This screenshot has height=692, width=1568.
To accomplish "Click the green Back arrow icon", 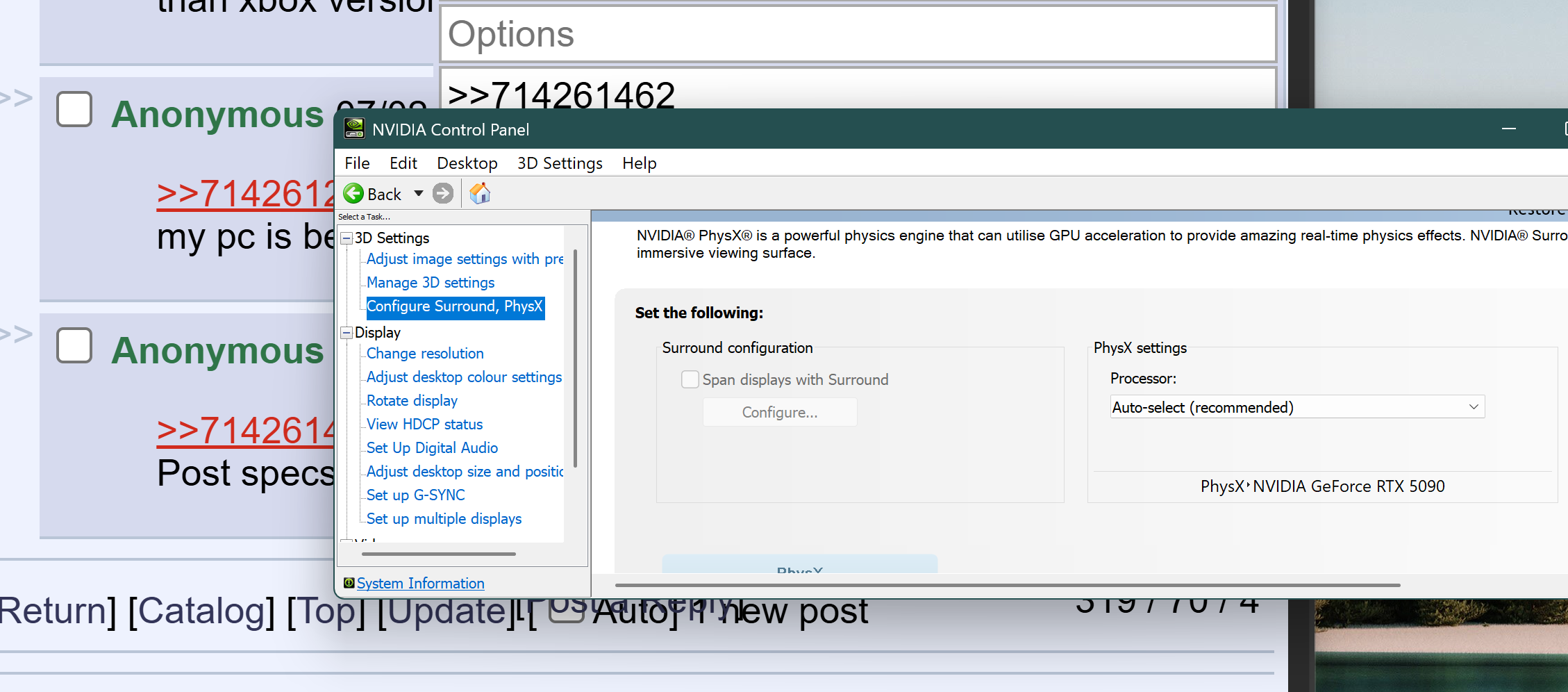I will (353, 193).
